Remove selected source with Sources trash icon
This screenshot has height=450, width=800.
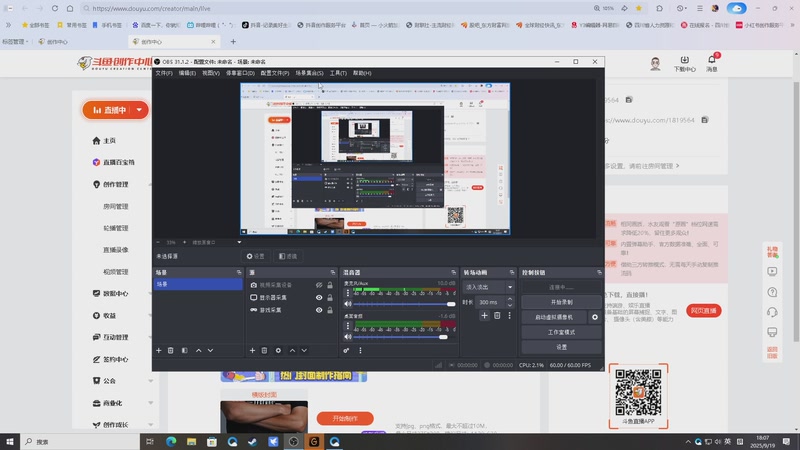(x=264, y=351)
